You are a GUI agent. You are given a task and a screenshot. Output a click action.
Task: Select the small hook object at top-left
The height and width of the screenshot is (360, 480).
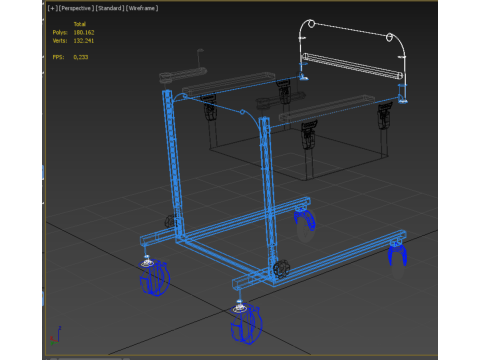[x=200, y=58]
